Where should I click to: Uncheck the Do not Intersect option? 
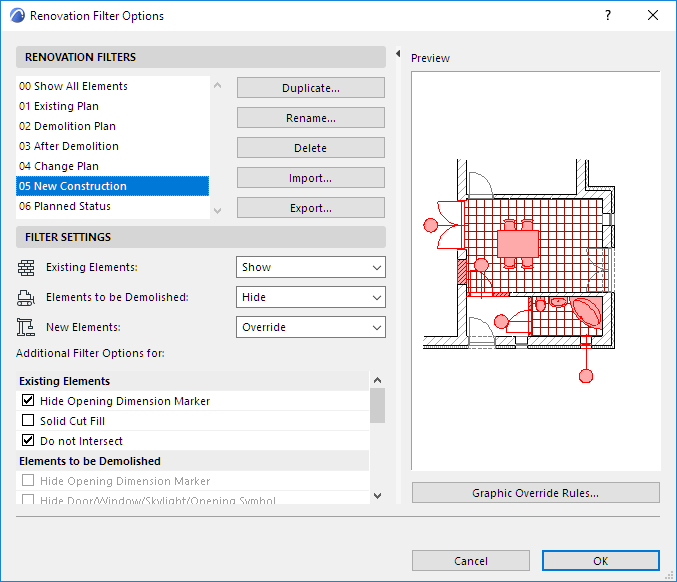[x=28, y=440]
